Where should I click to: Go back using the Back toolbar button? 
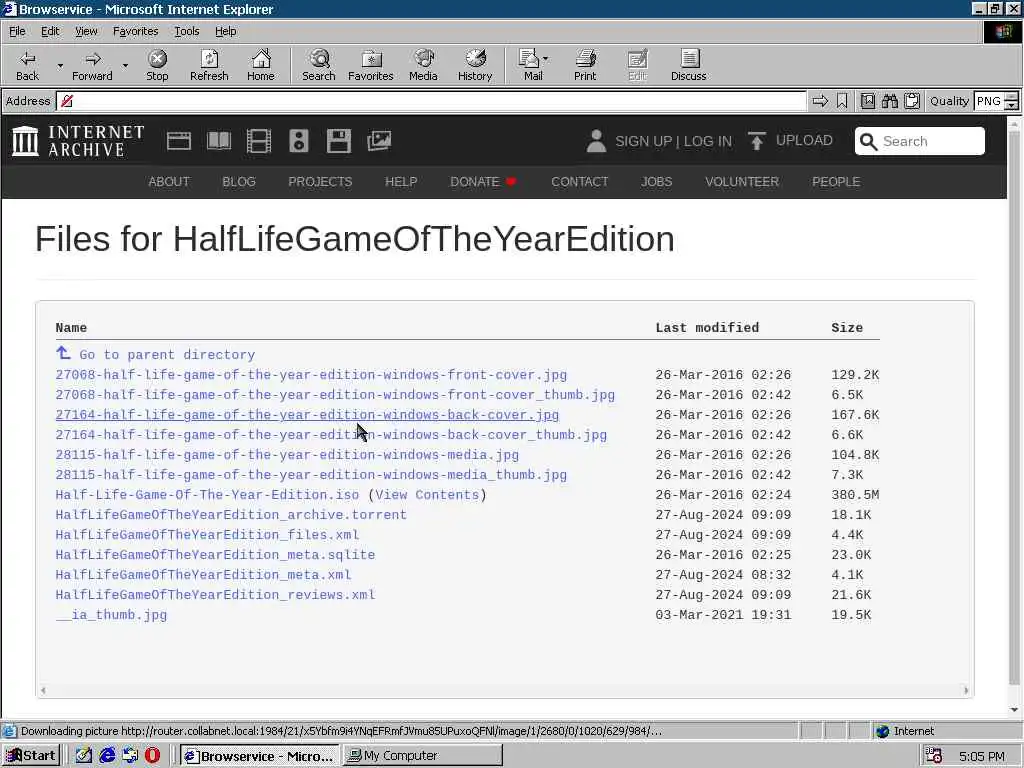click(x=27, y=65)
